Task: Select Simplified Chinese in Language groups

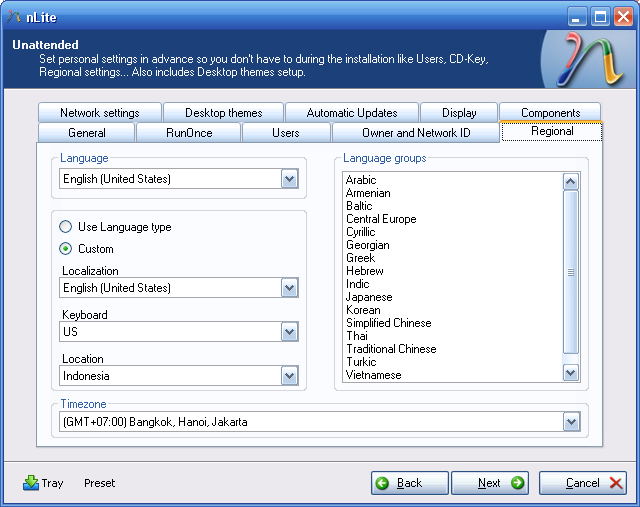Action: pos(389,323)
